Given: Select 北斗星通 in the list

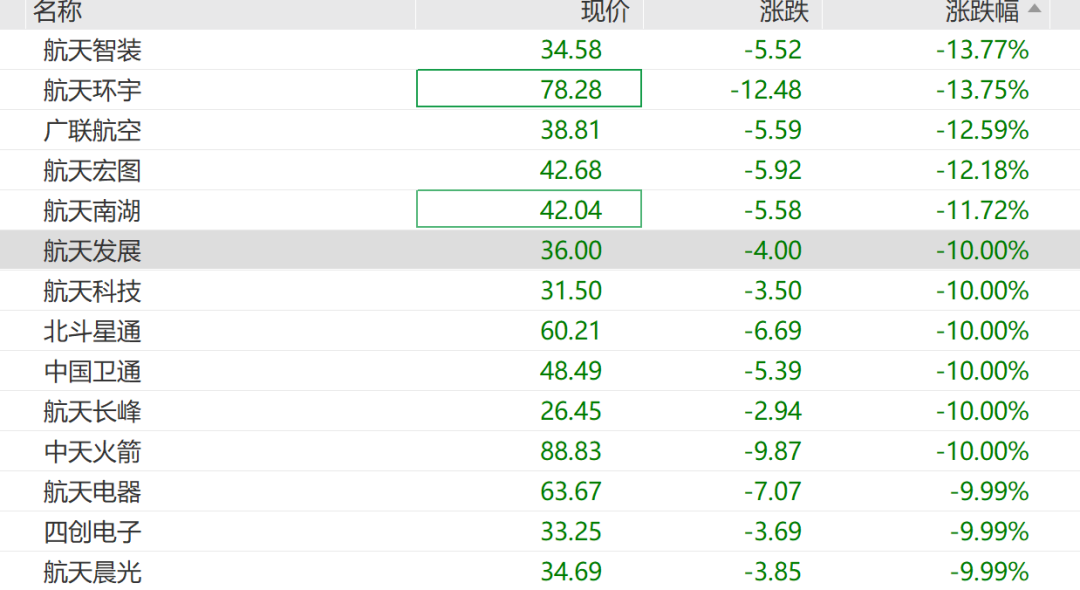Looking at the screenshot, I should point(92,331).
